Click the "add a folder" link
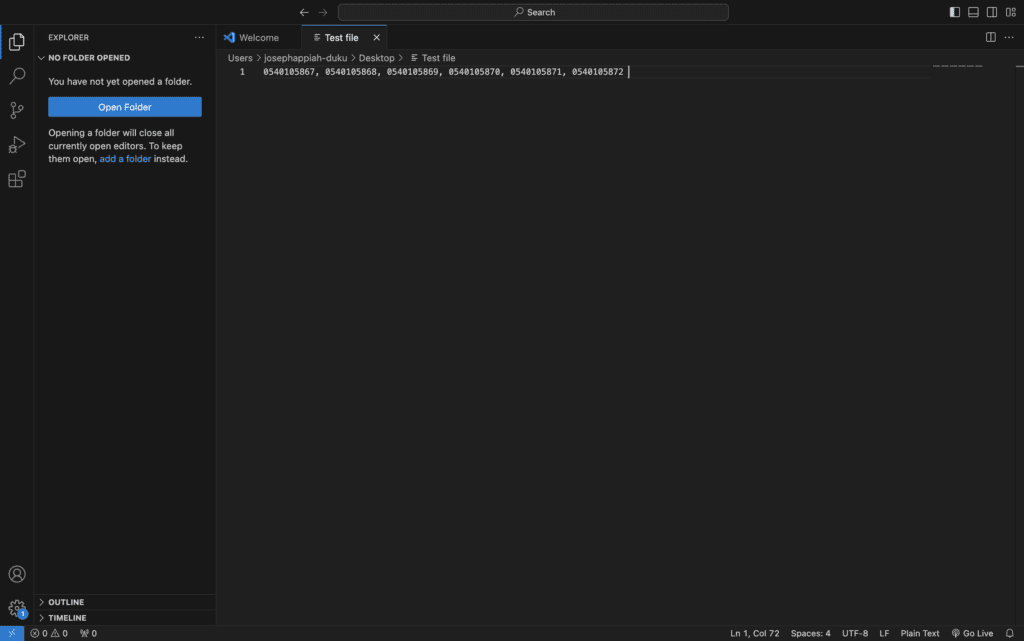Image resolution: width=1024 pixels, height=641 pixels. click(x=125, y=159)
